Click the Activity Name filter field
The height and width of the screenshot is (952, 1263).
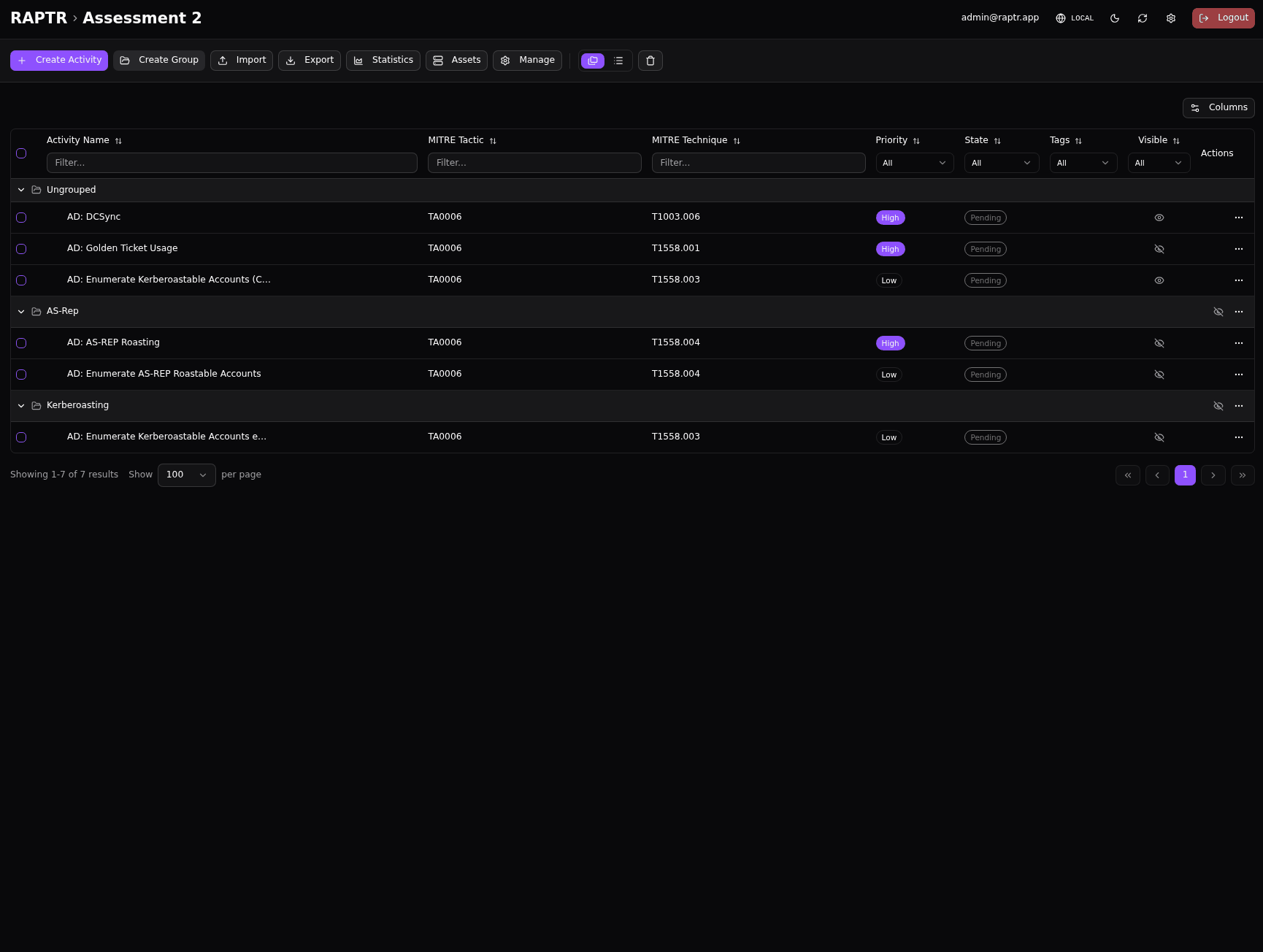coord(231,163)
